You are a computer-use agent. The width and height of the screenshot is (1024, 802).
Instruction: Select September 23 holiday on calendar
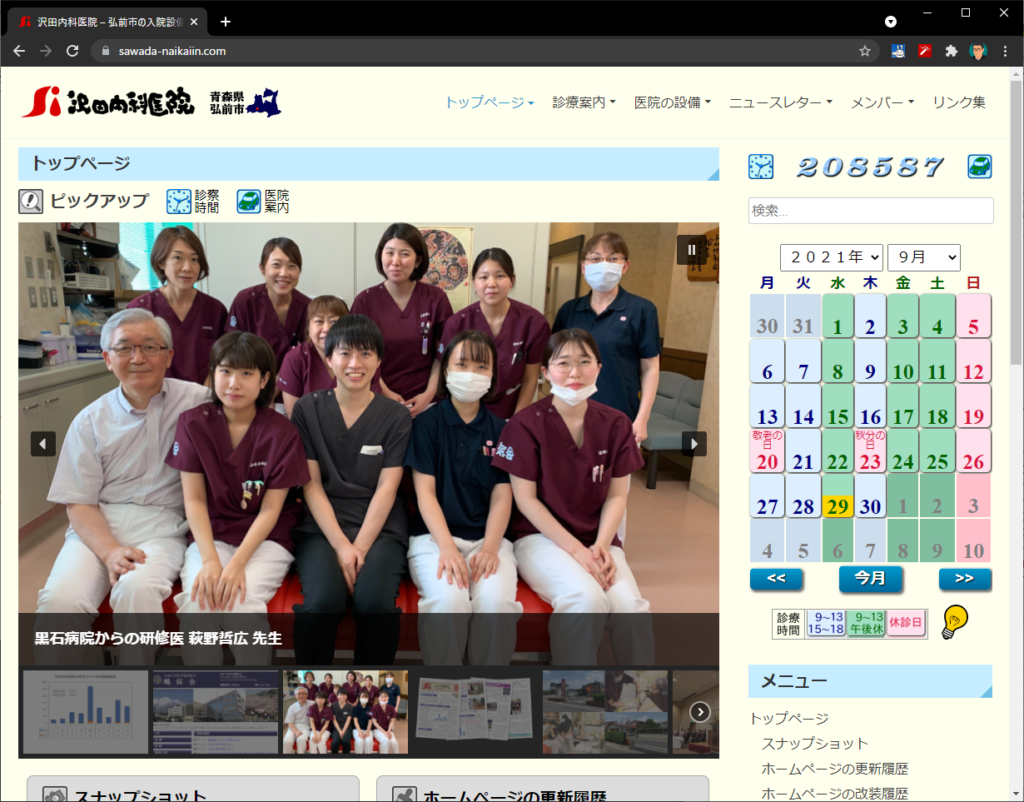[870, 451]
